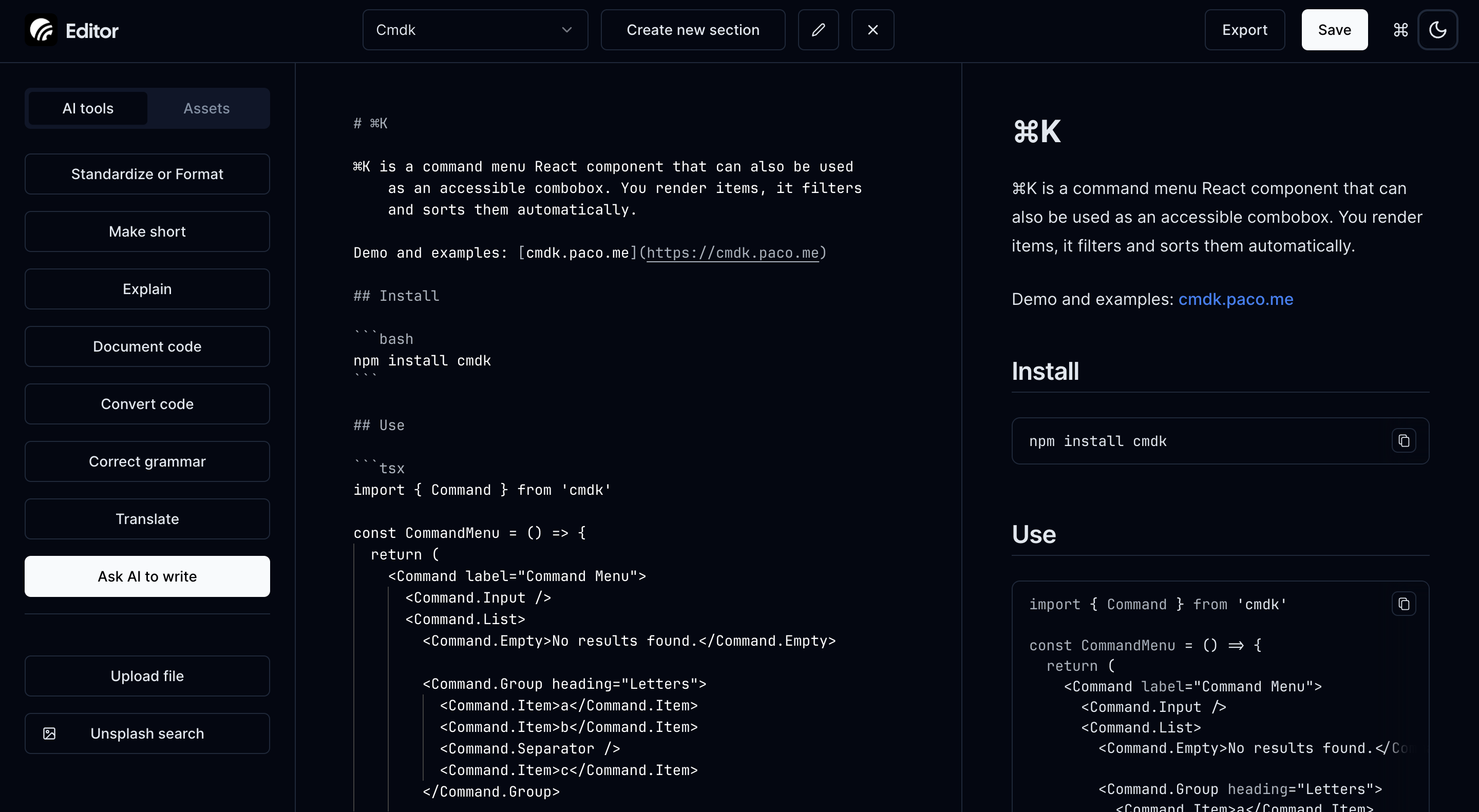1479x812 pixels.
Task: Choose Ask AI to write
Action: (x=147, y=576)
